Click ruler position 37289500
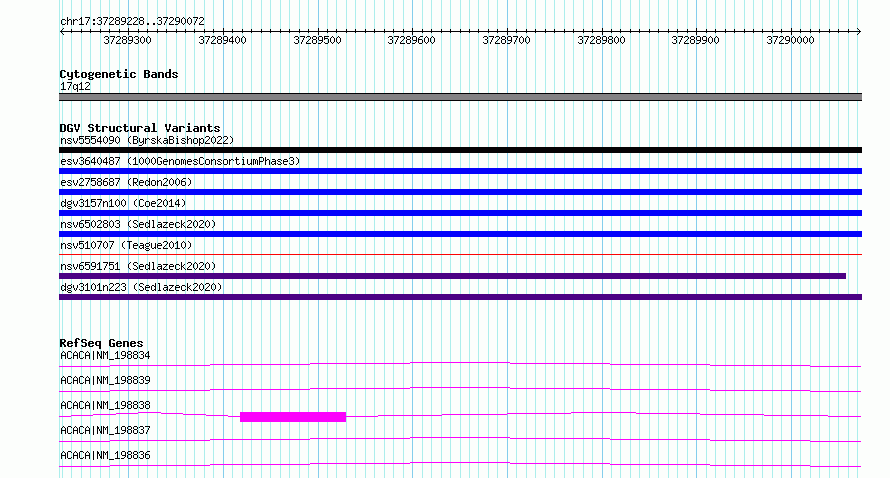Viewport: 890px width, 478px height. pyautogui.click(x=317, y=40)
